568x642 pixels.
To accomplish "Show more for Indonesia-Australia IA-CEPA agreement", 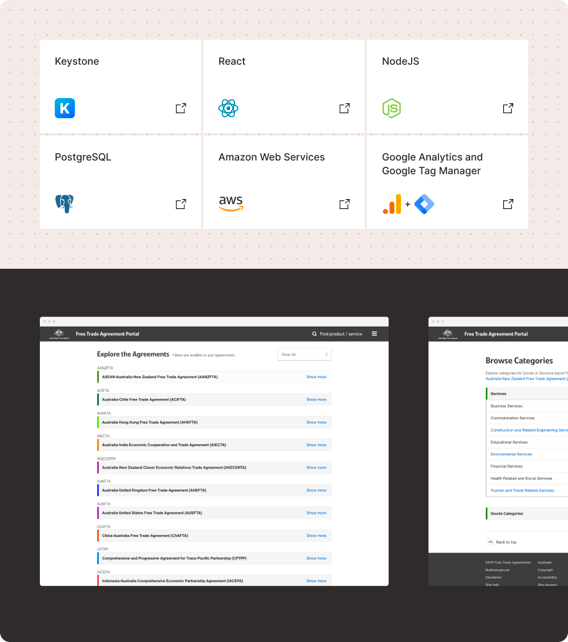I will click(317, 581).
